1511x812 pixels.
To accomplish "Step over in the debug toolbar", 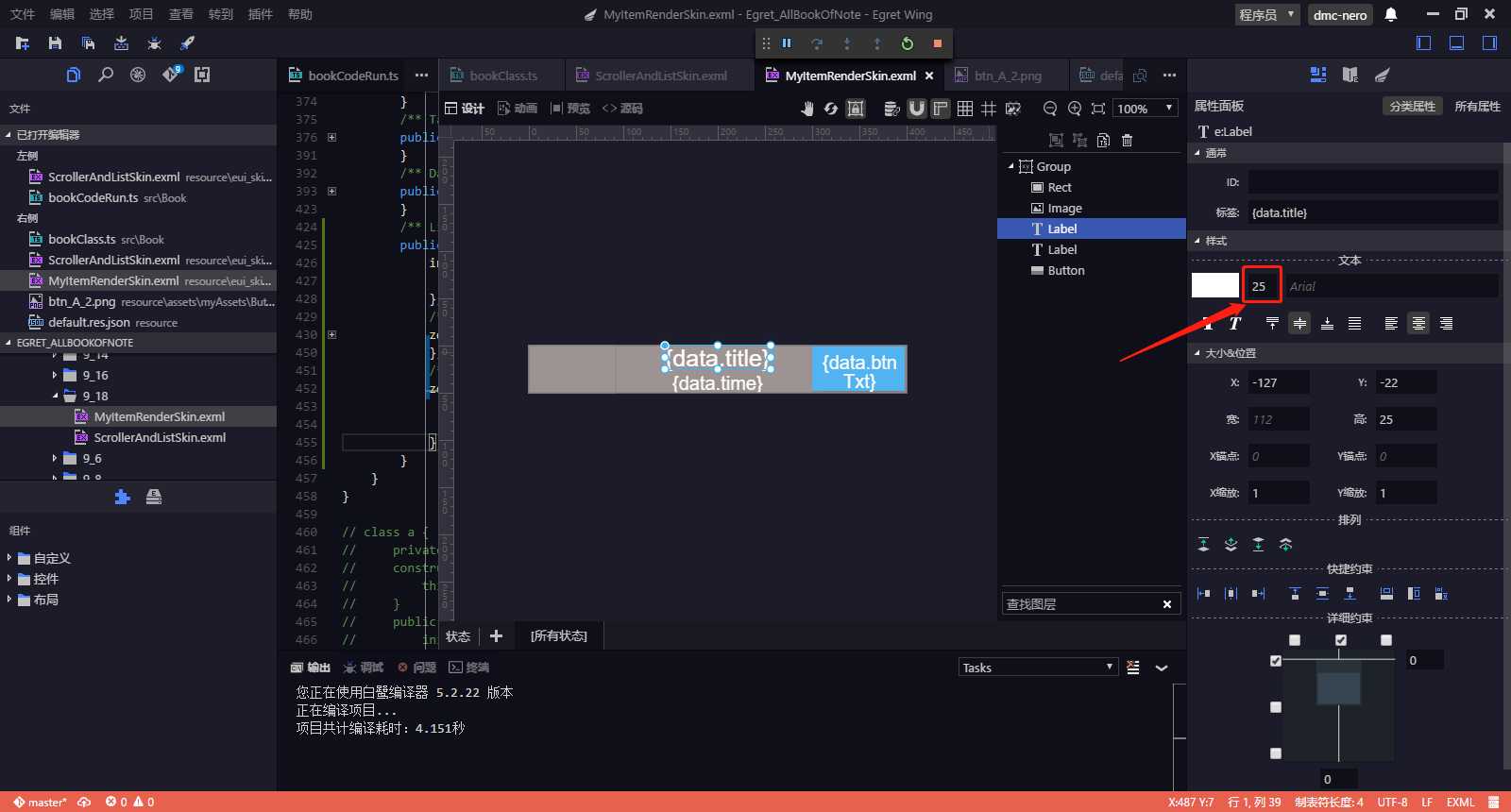I will click(817, 43).
